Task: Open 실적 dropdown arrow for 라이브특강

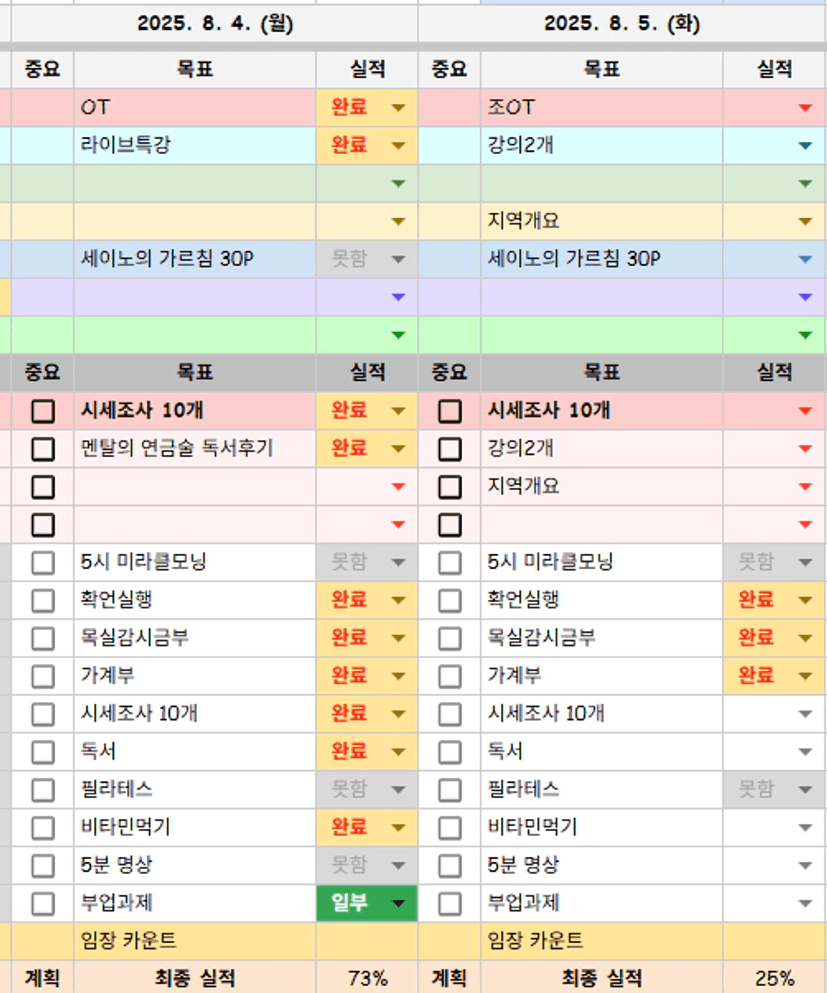Action: point(398,146)
